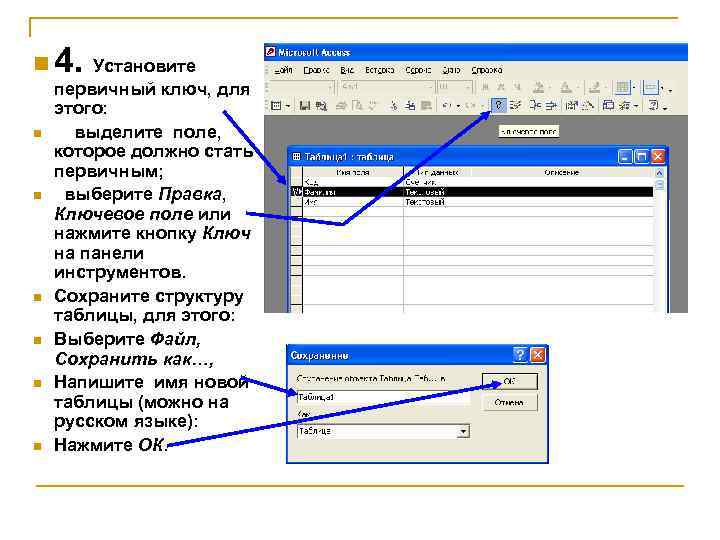This screenshot has height=540, width=720.
Task: Open the New Object dropdown arrow
Action: click(636, 106)
